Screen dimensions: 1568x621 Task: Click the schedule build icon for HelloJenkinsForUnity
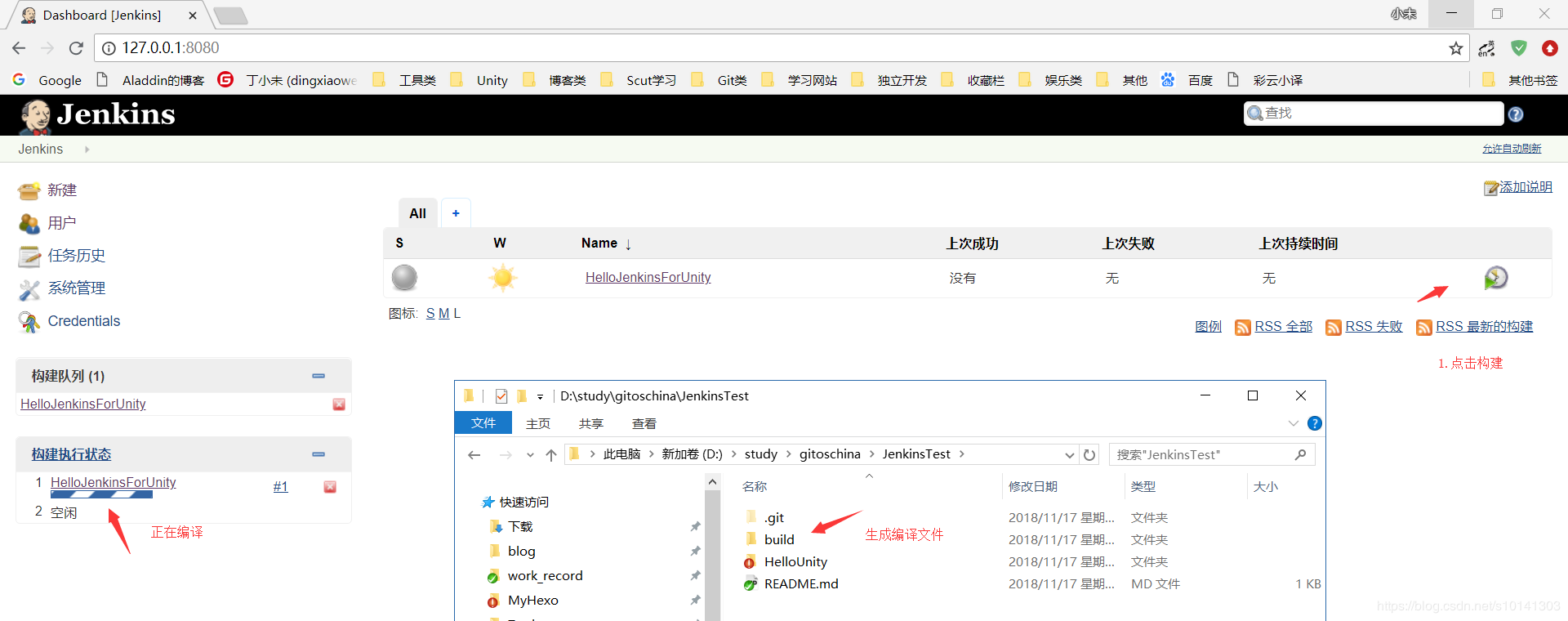pos(1495,278)
